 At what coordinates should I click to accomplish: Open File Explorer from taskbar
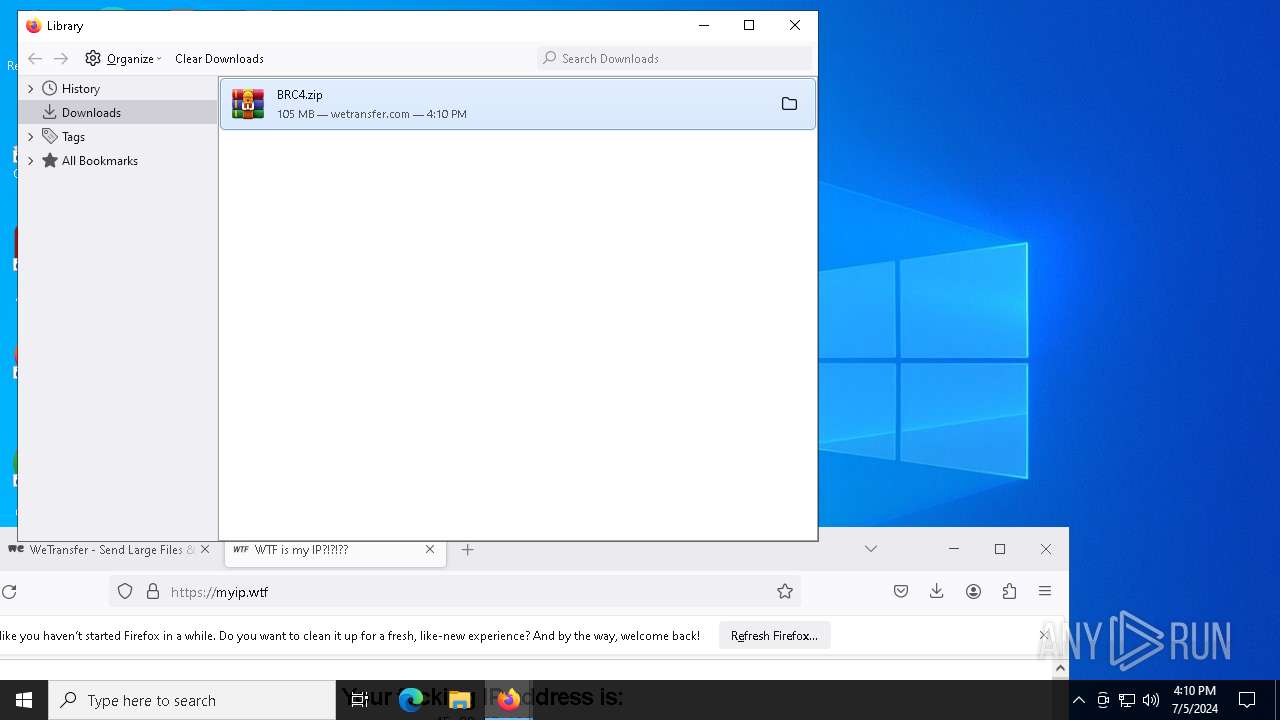[x=460, y=700]
